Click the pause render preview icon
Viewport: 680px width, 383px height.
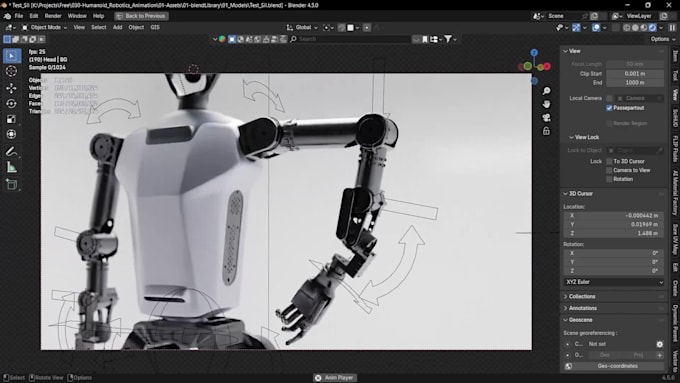click(x=672, y=27)
